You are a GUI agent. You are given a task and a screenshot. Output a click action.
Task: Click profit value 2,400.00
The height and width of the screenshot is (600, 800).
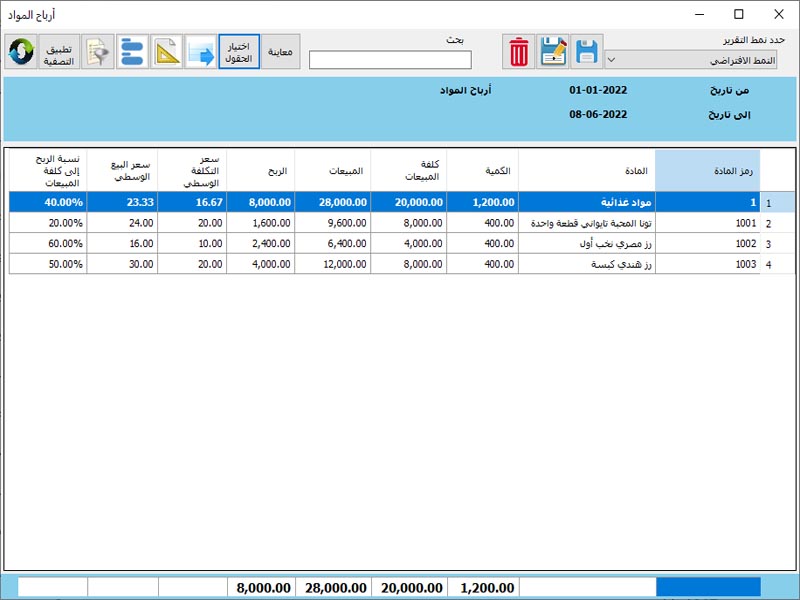261,243
